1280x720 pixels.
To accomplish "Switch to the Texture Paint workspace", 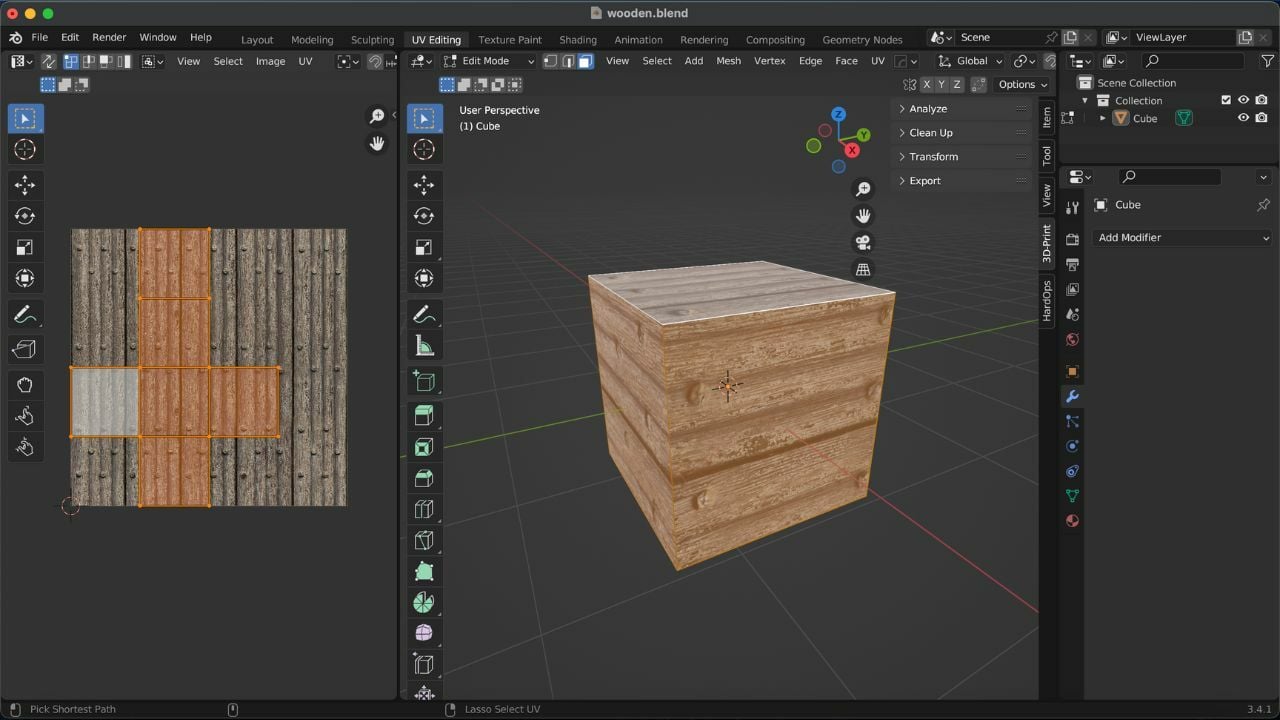I will 509,40.
